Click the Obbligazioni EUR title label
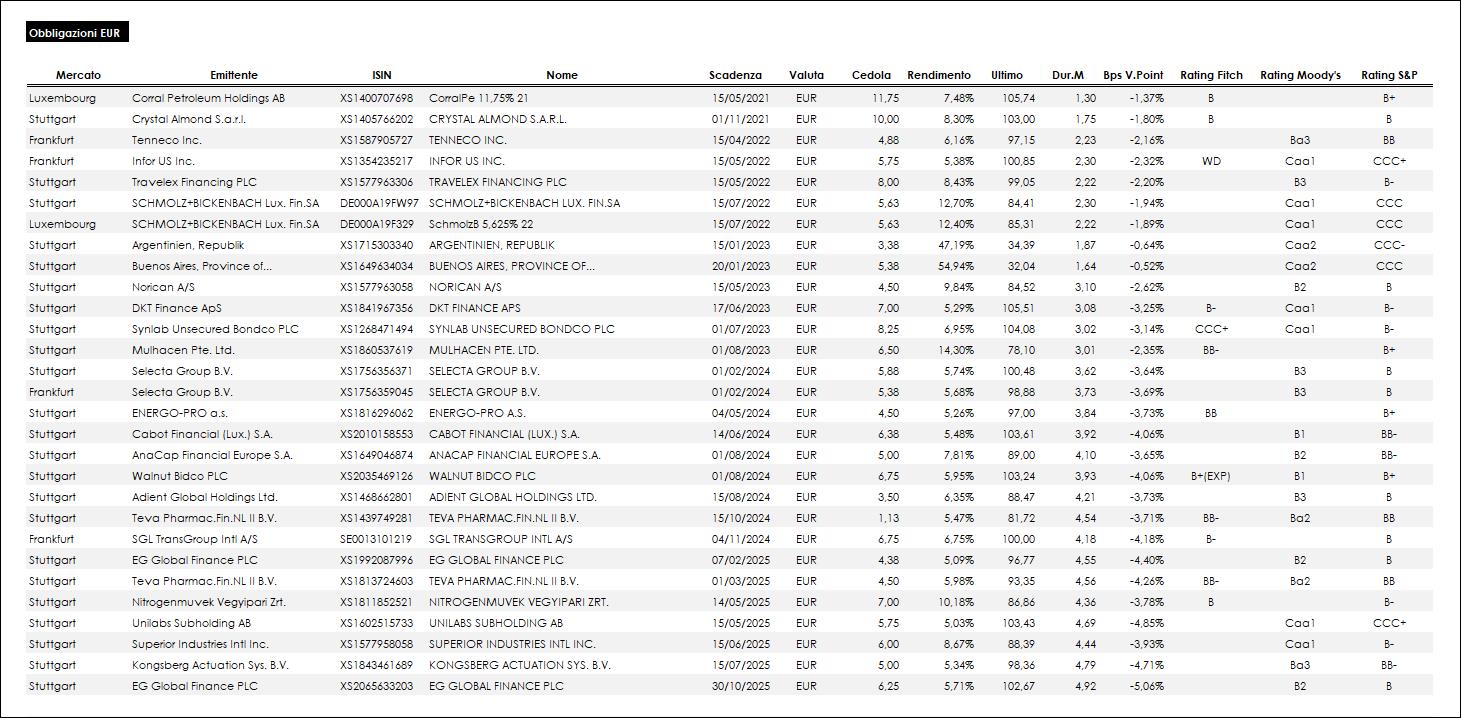Image resolution: width=1461 pixels, height=718 pixels. tap(75, 34)
